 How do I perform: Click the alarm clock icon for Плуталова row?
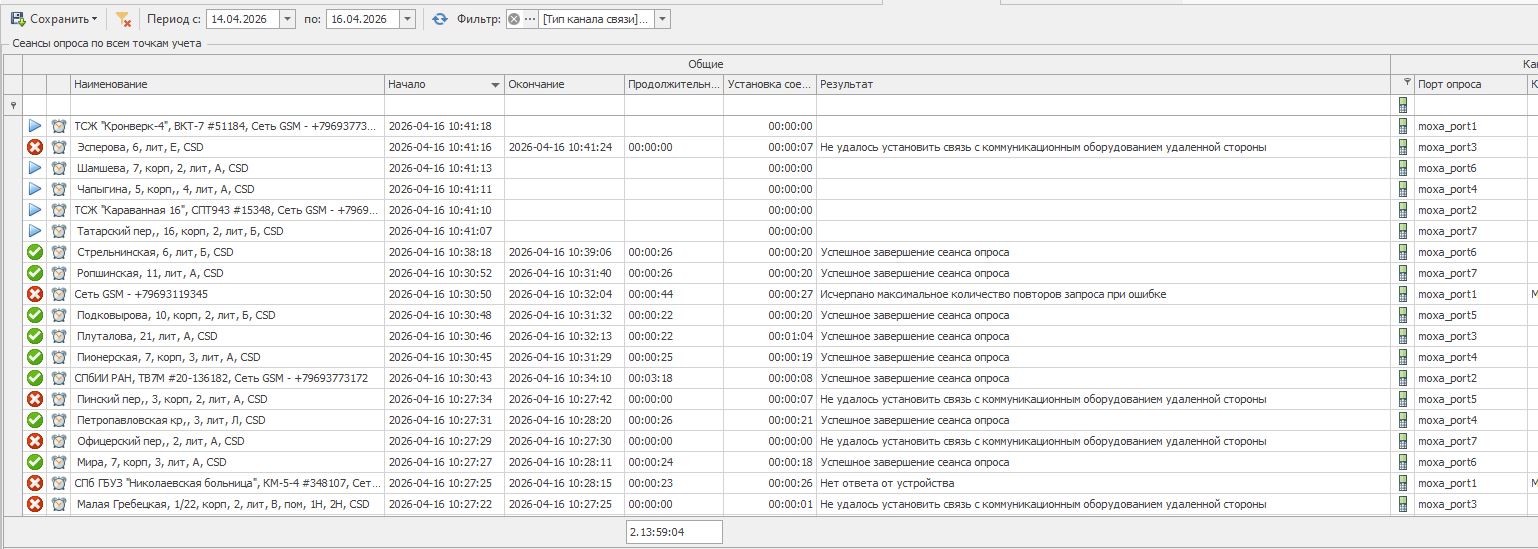59,336
